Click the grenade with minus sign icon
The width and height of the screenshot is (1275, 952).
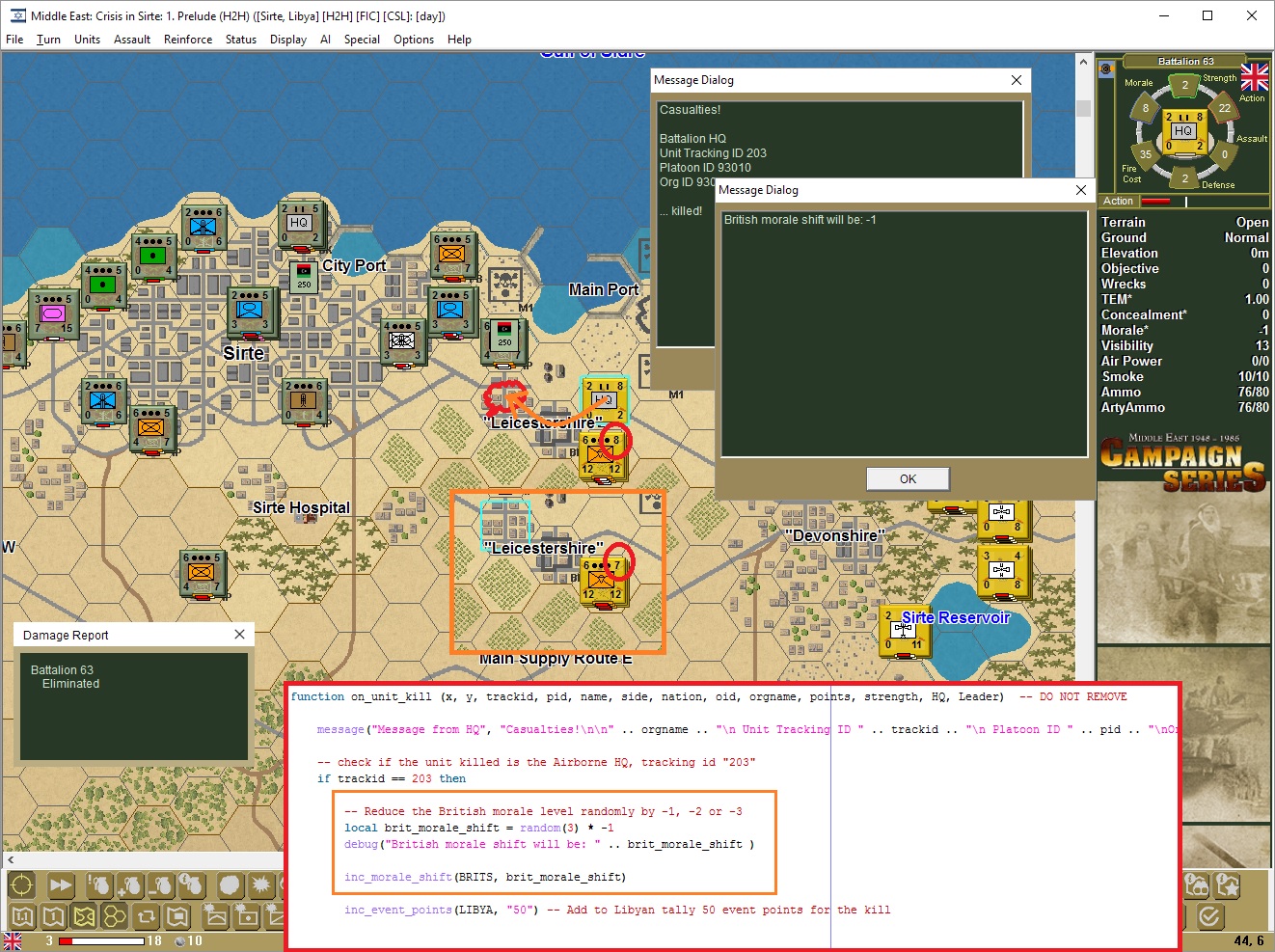tap(161, 884)
